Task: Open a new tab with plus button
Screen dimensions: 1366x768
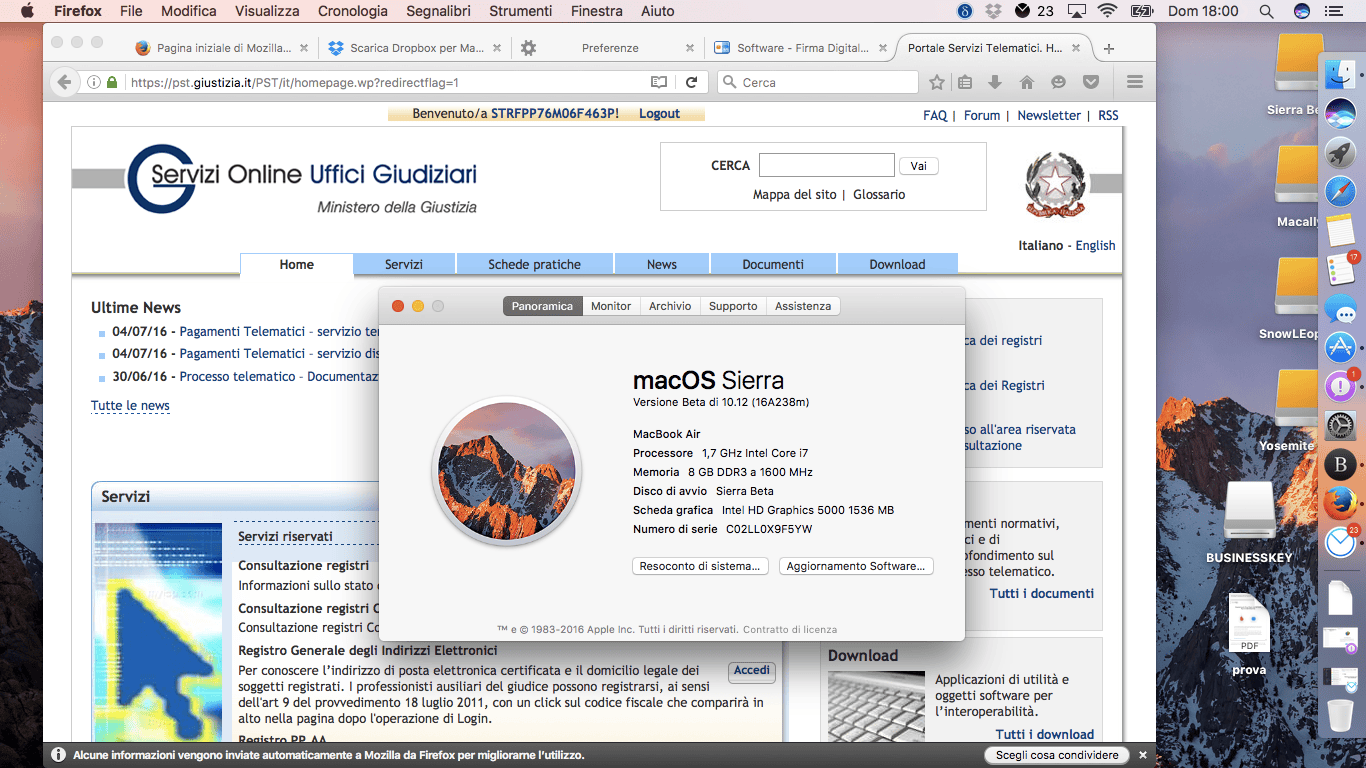Action: [x=1109, y=49]
